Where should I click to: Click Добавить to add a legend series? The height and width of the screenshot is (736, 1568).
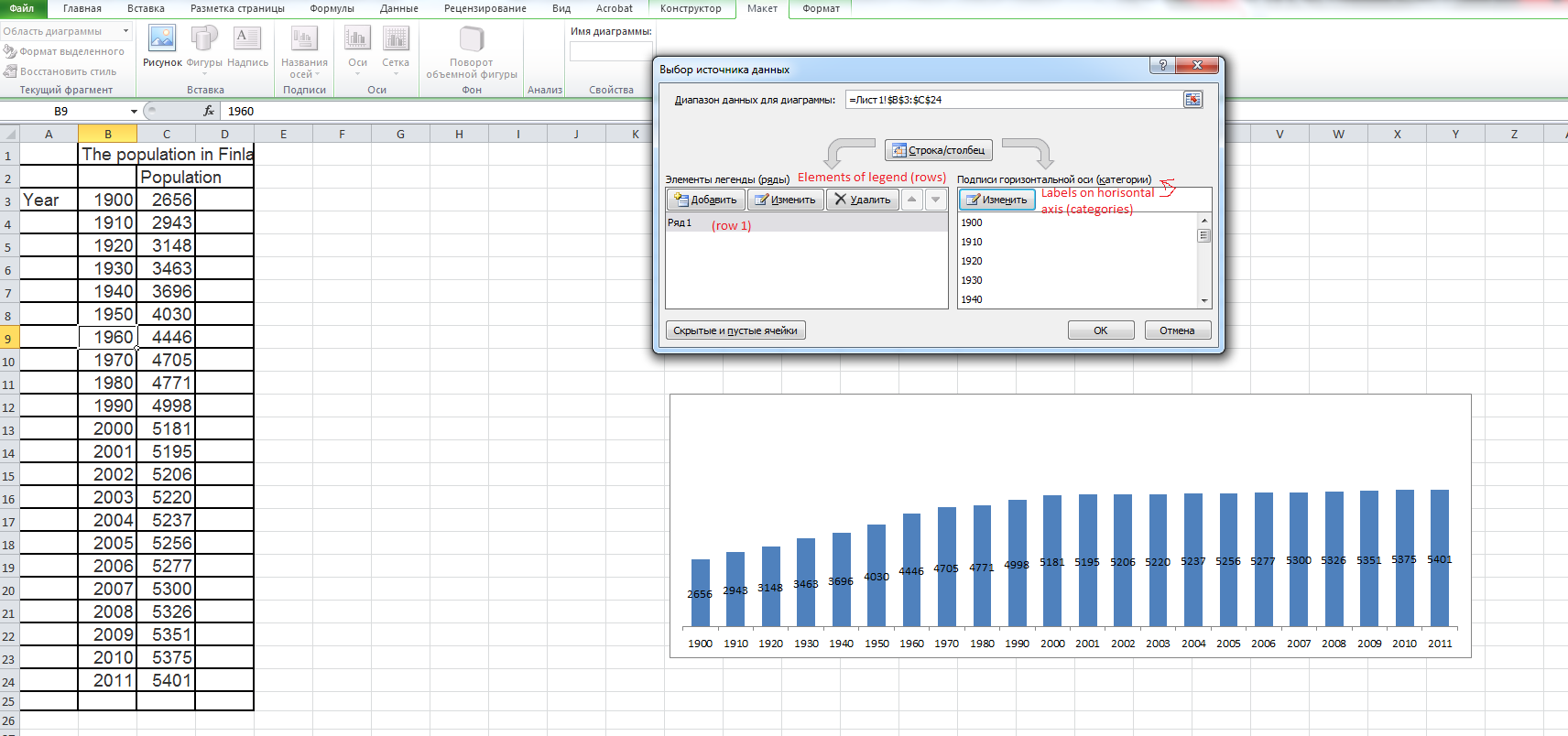click(x=705, y=200)
